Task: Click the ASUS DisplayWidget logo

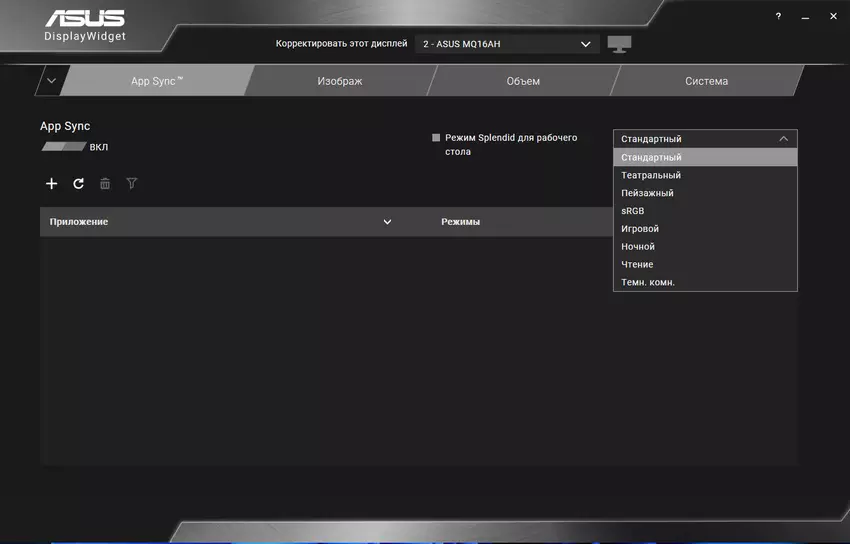Action: click(85, 26)
